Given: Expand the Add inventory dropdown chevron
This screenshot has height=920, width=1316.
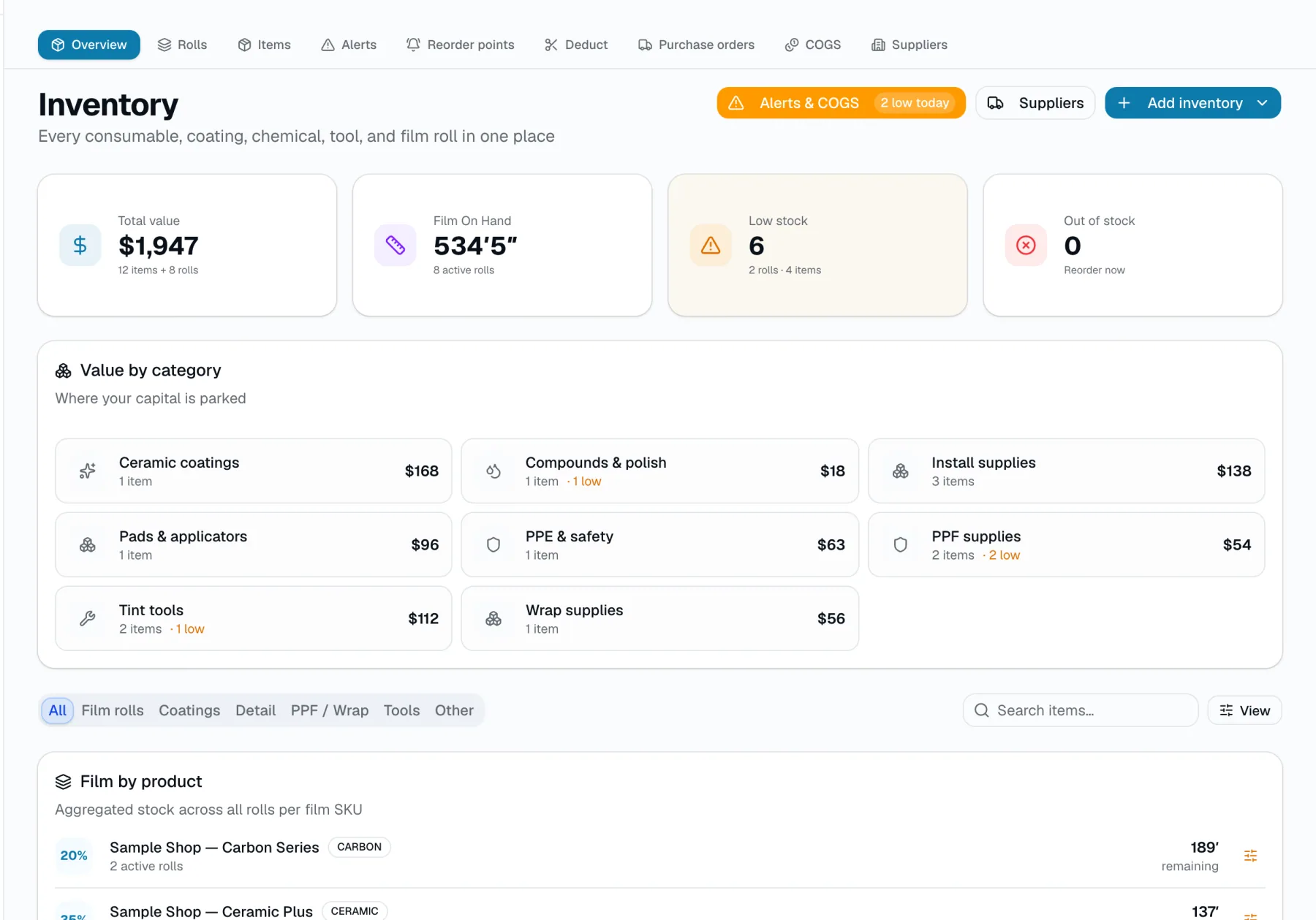Looking at the screenshot, I should click(x=1262, y=103).
